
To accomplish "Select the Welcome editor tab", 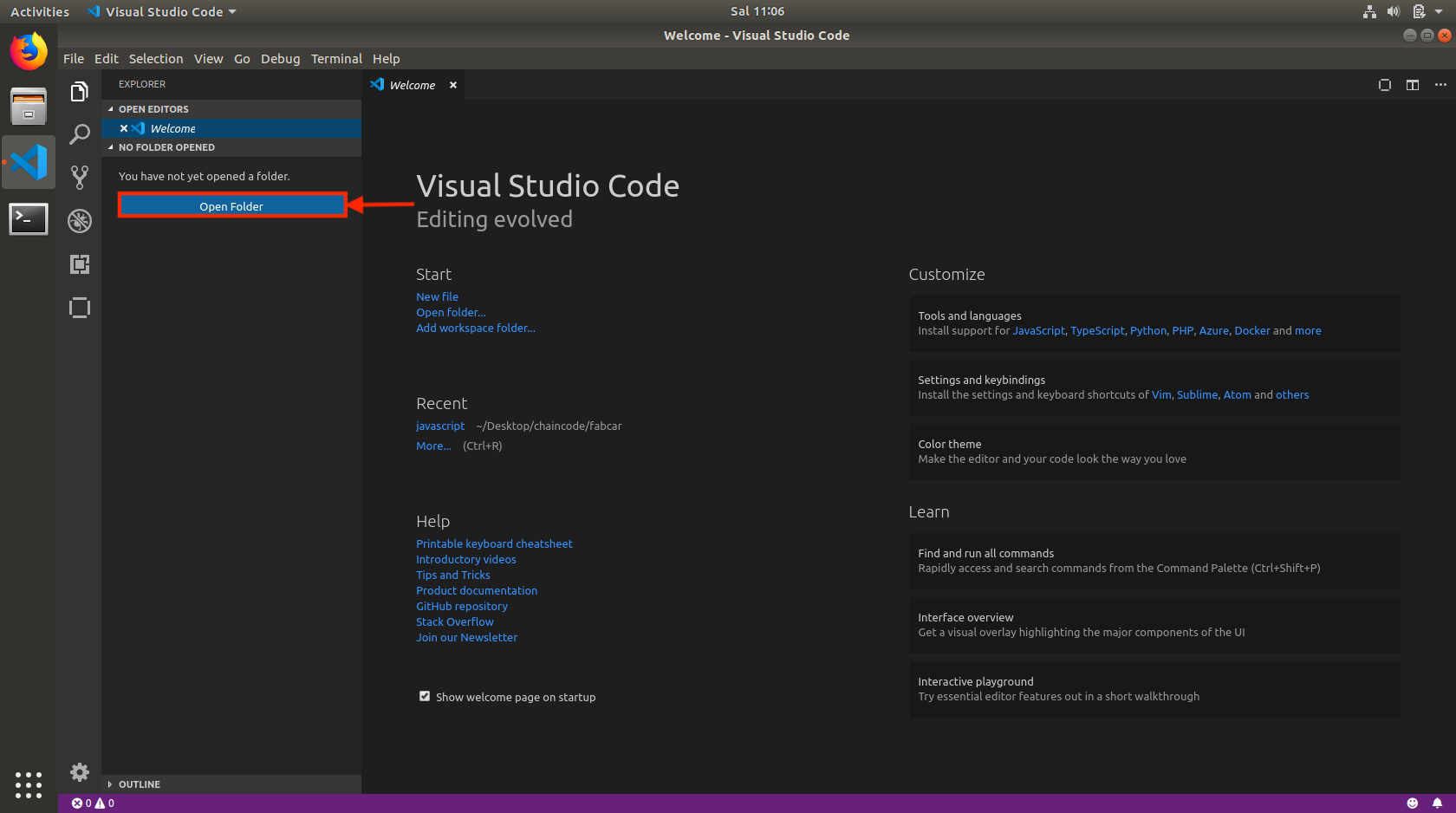I will [413, 85].
